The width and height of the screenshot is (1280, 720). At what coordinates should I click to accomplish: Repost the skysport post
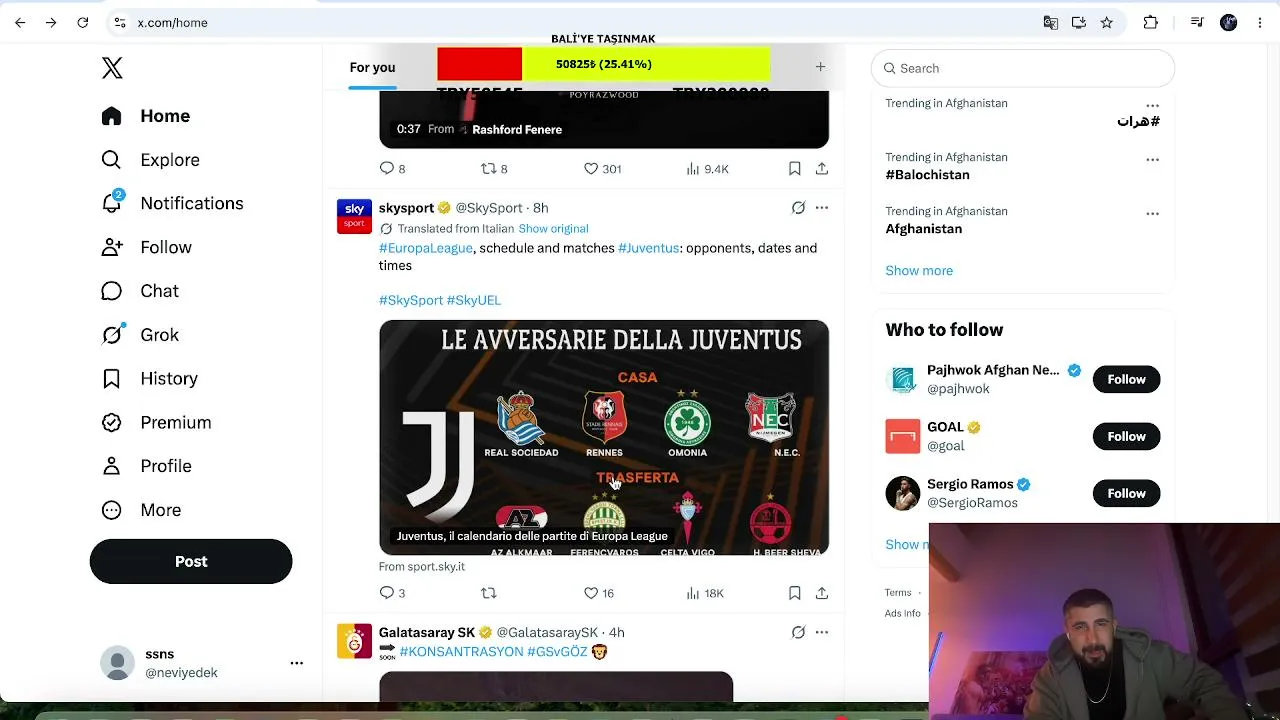tap(489, 593)
